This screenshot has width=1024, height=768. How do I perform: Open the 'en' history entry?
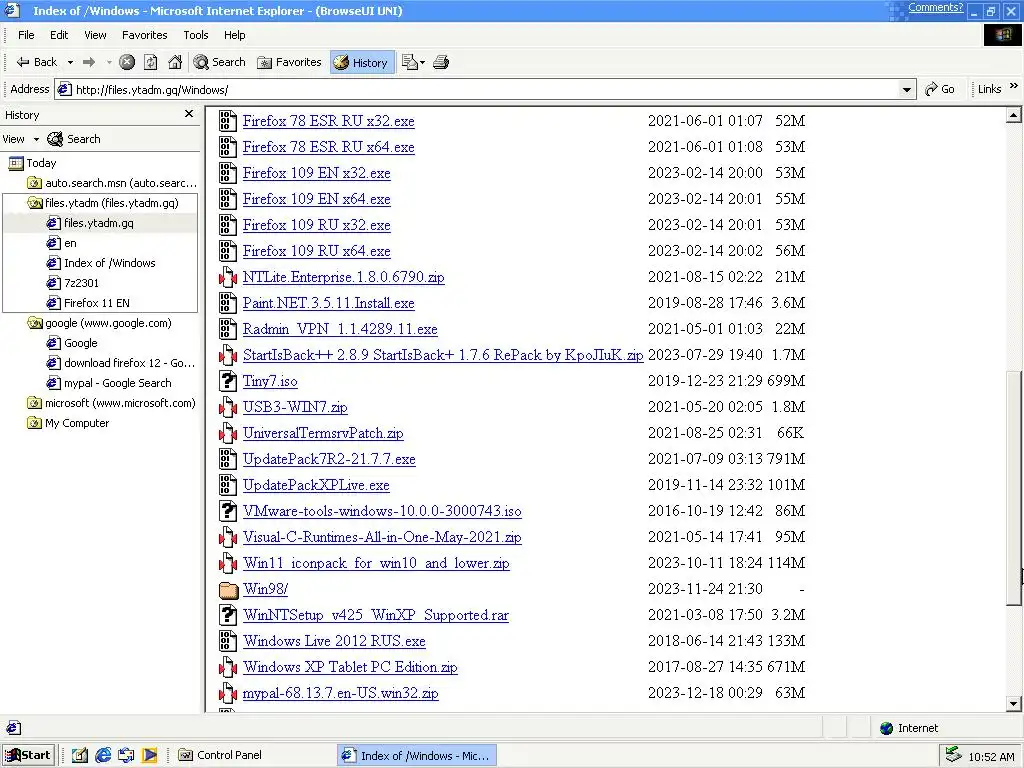coord(62,243)
